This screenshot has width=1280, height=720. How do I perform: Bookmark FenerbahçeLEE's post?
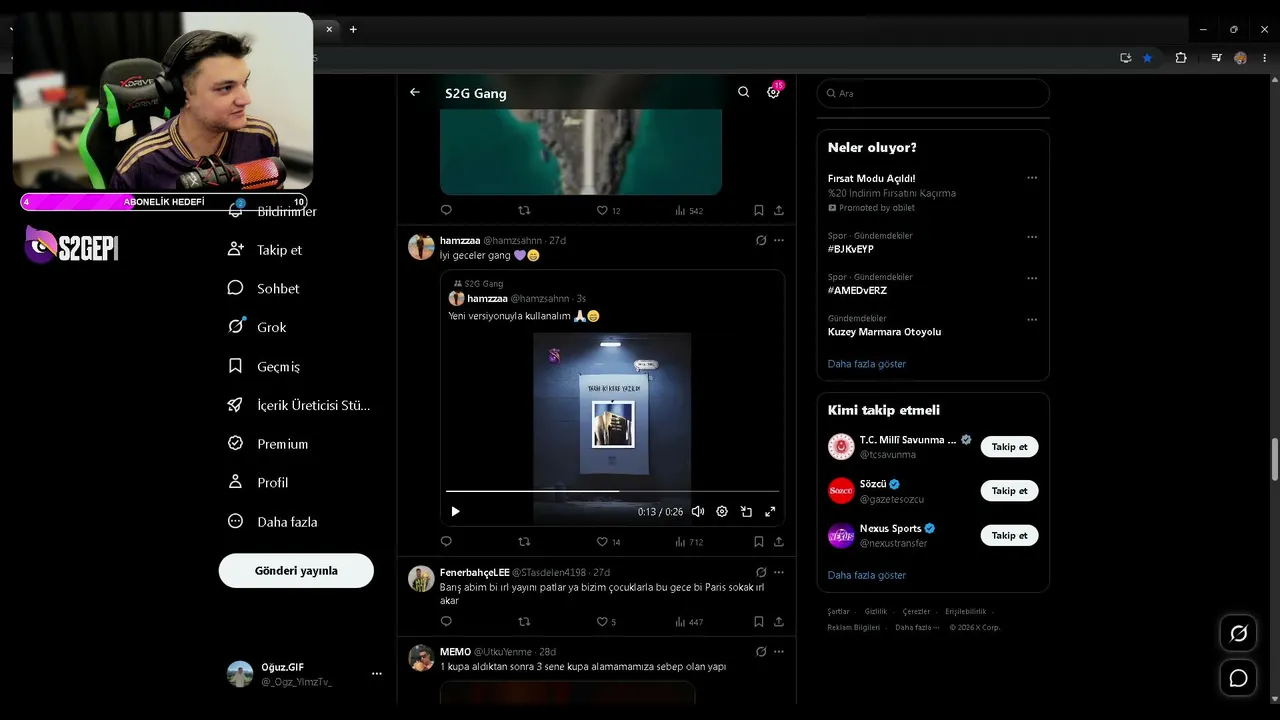click(x=759, y=622)
